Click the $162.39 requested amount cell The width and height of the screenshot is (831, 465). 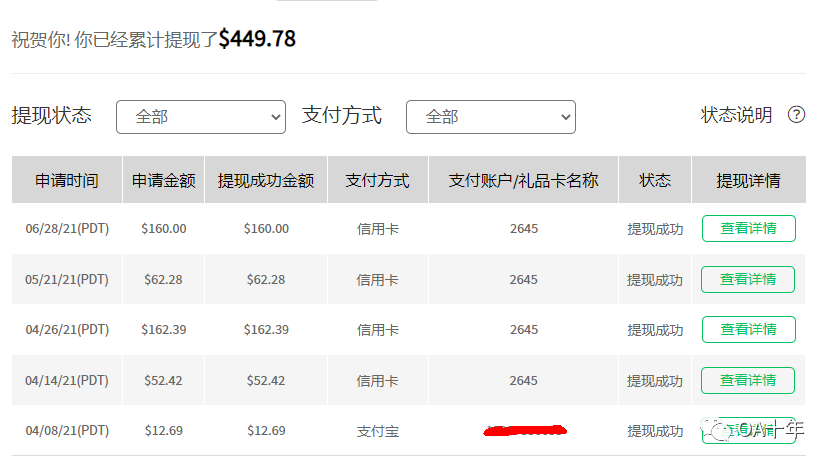[x=164, y=330]
